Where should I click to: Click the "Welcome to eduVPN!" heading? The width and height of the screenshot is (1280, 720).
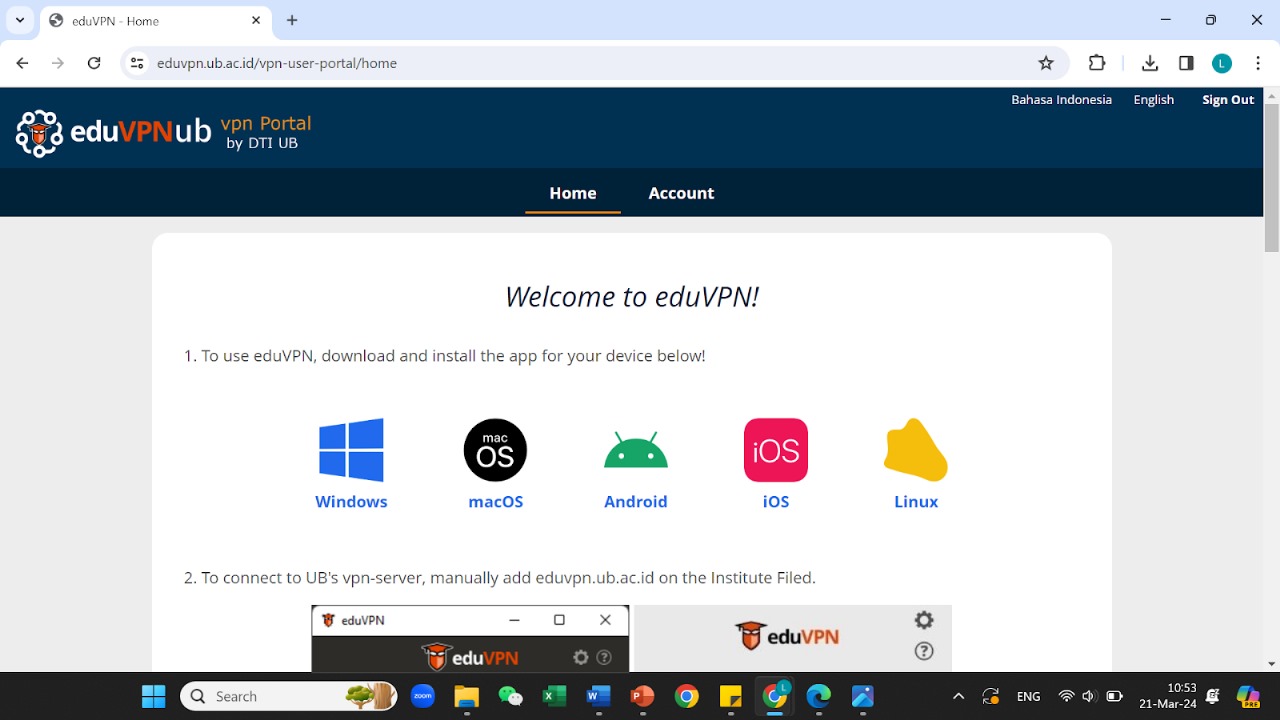coord(632,297)
